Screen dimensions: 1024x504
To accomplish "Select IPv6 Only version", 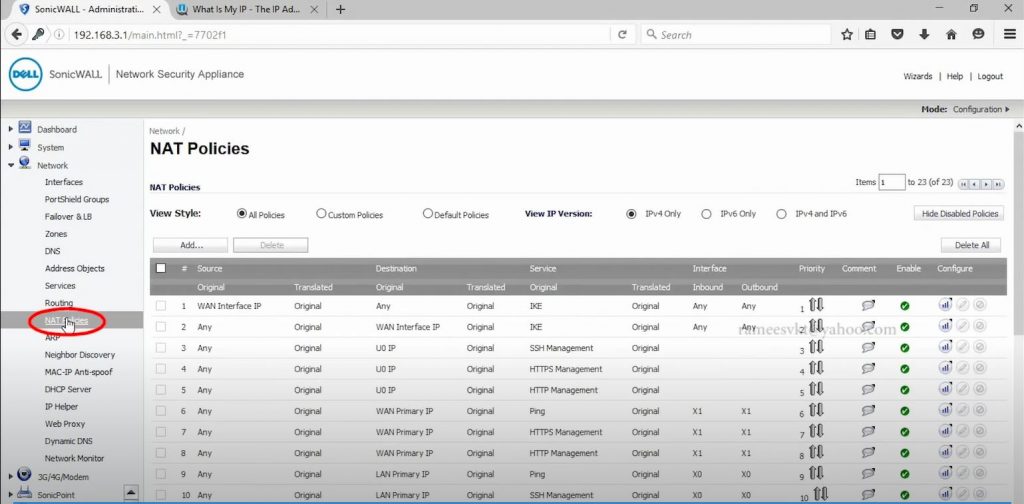I will point(706,213).
